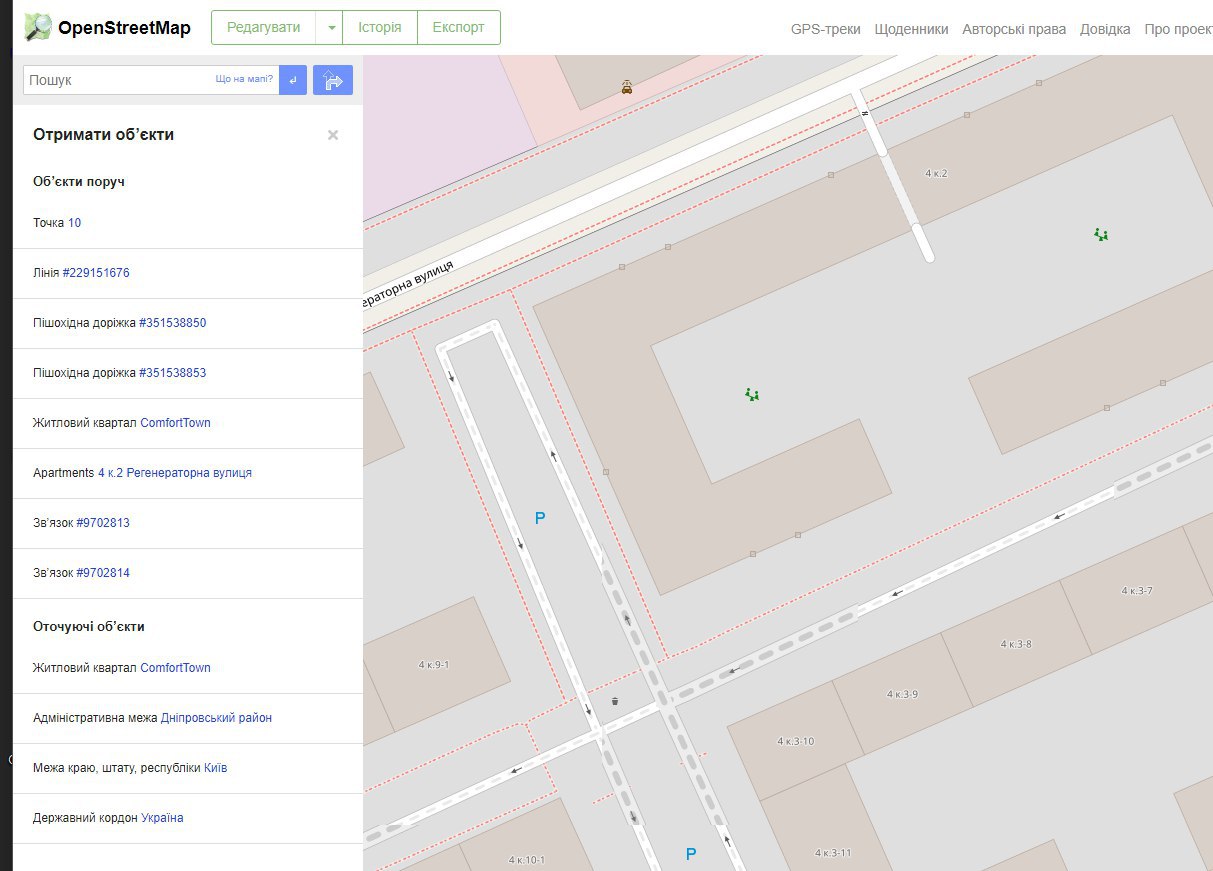
Task: Click the 'ераторна вулиця' street label
Action: point(409,283)
